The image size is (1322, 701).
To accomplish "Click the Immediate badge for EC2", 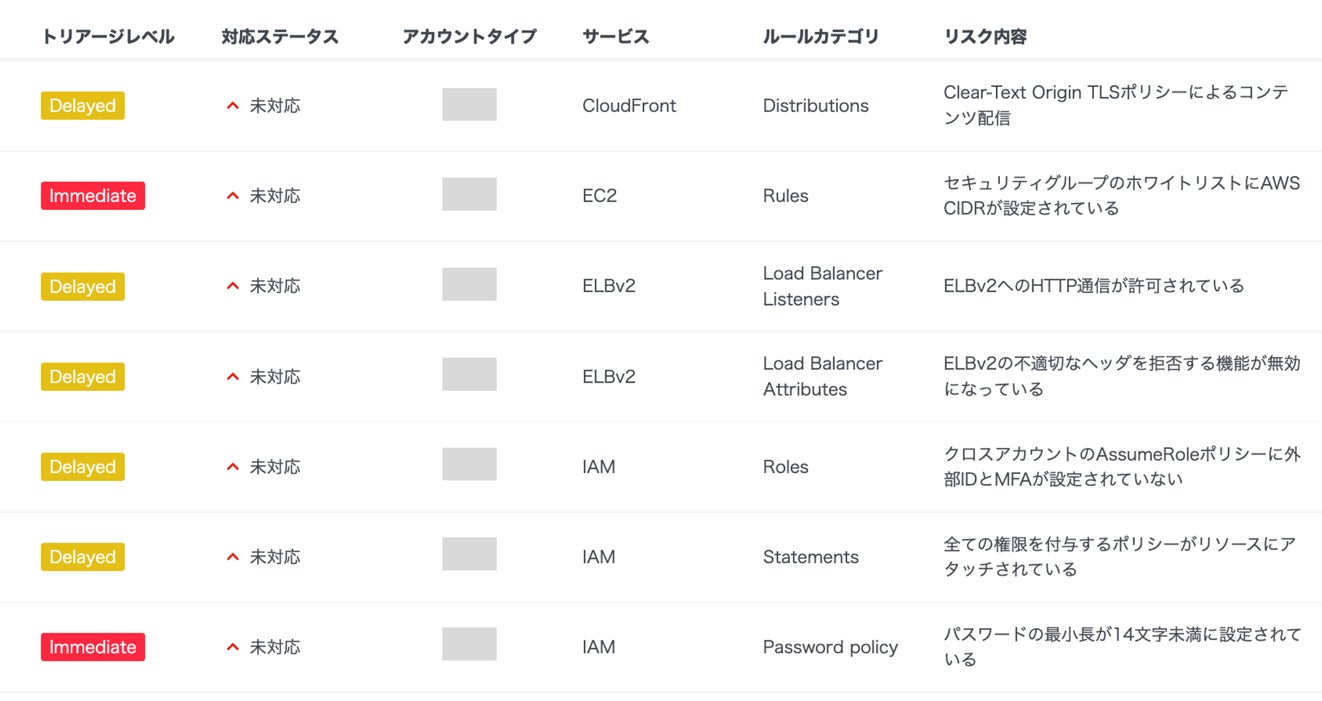I will coord(93,196).
